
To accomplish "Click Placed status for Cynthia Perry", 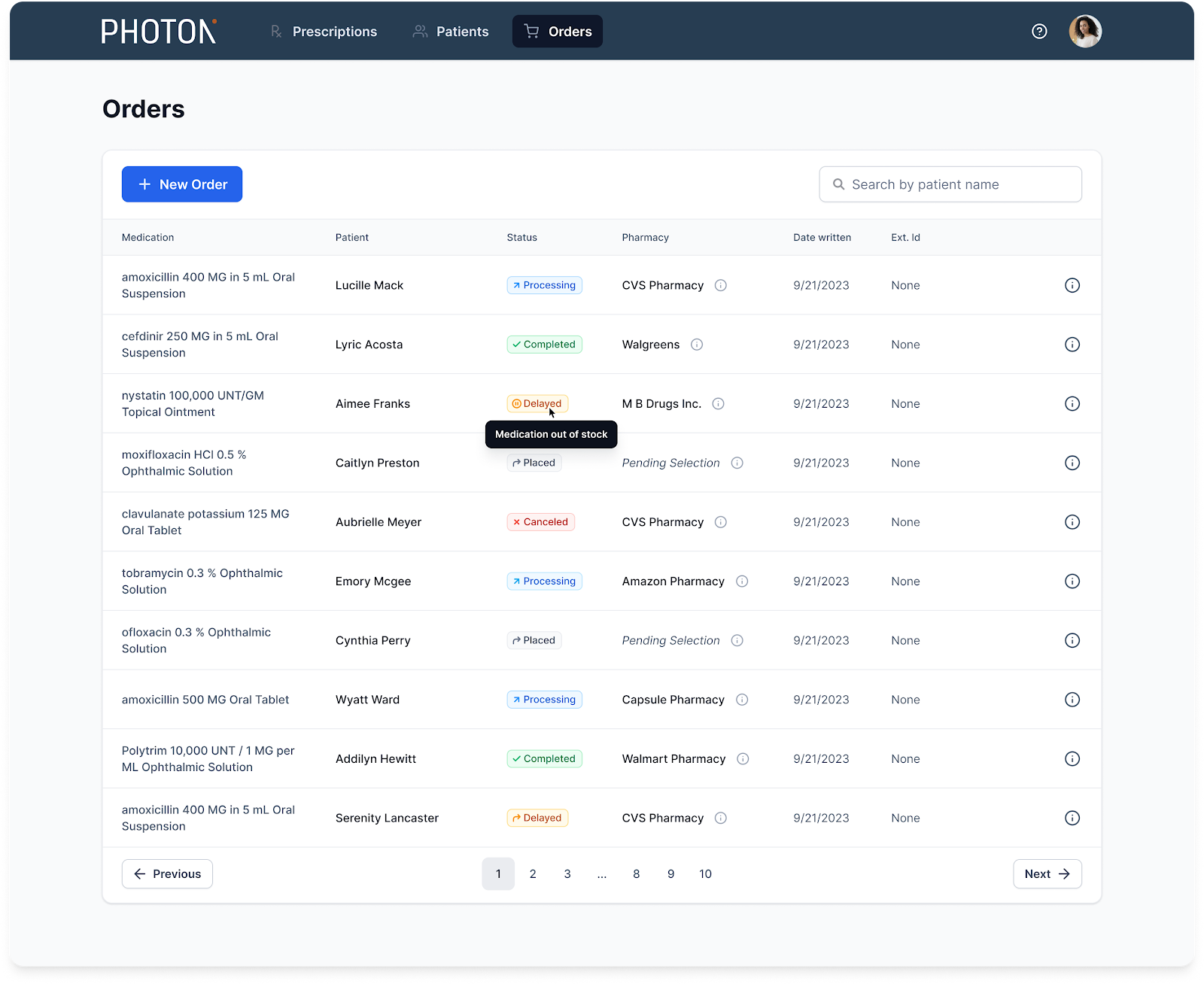I will pos(534,640).
